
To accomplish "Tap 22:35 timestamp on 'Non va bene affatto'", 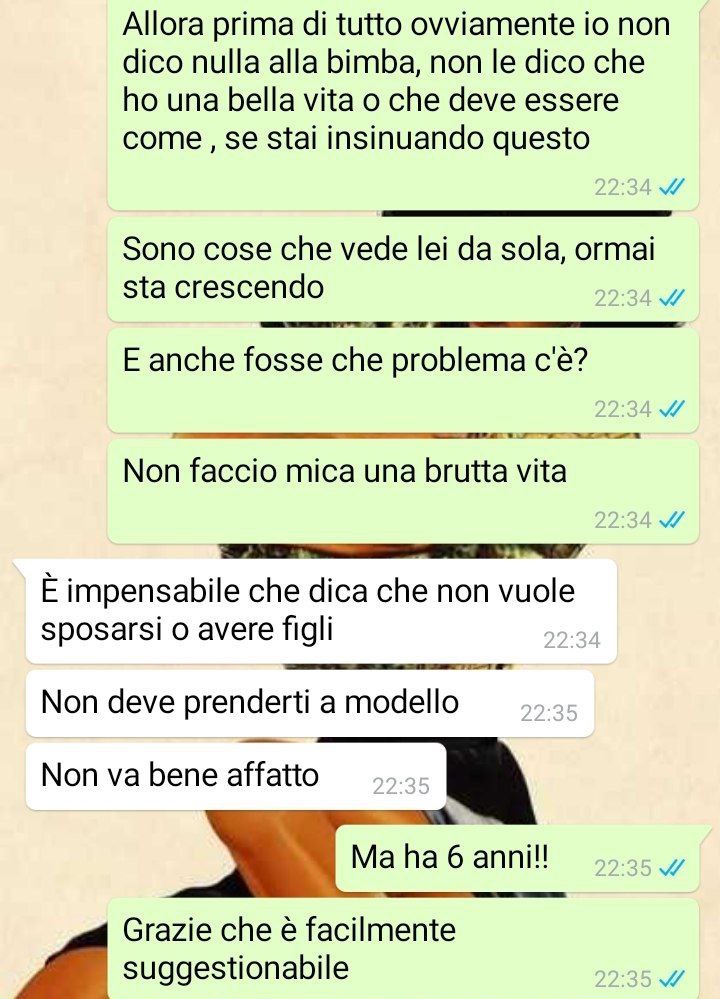I will (401, 786).
